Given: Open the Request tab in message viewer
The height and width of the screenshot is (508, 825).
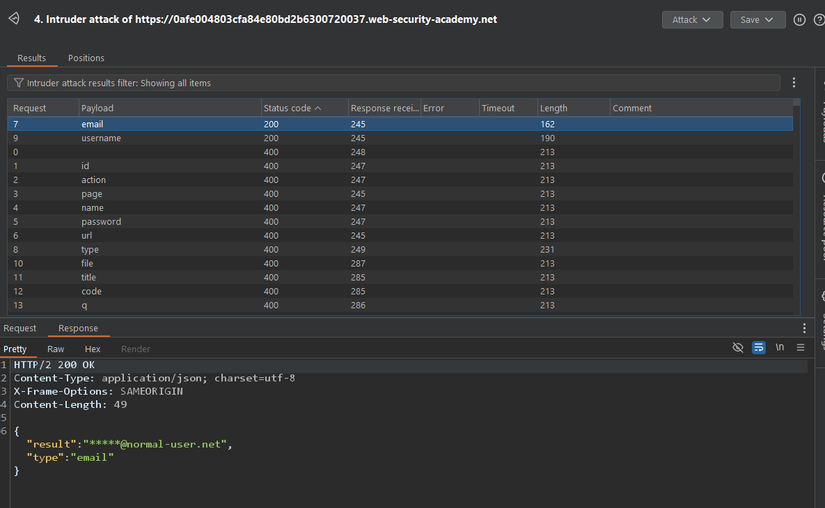Looking at the screenshot, I should tap(20, 328).
